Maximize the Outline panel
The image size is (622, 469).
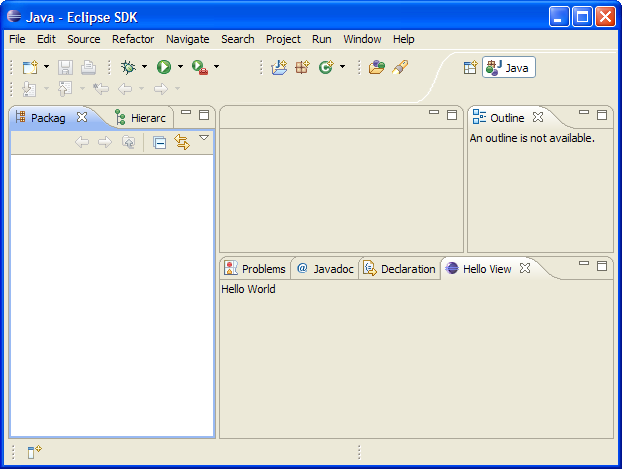coord(602,115)
